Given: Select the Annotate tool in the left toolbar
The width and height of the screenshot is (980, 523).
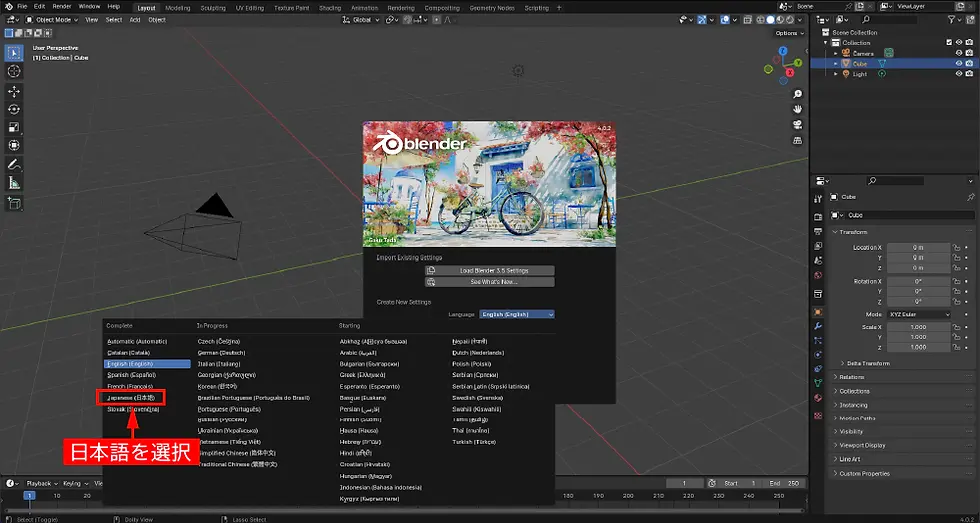Looking at the screenshot, I should pos(14,165).
